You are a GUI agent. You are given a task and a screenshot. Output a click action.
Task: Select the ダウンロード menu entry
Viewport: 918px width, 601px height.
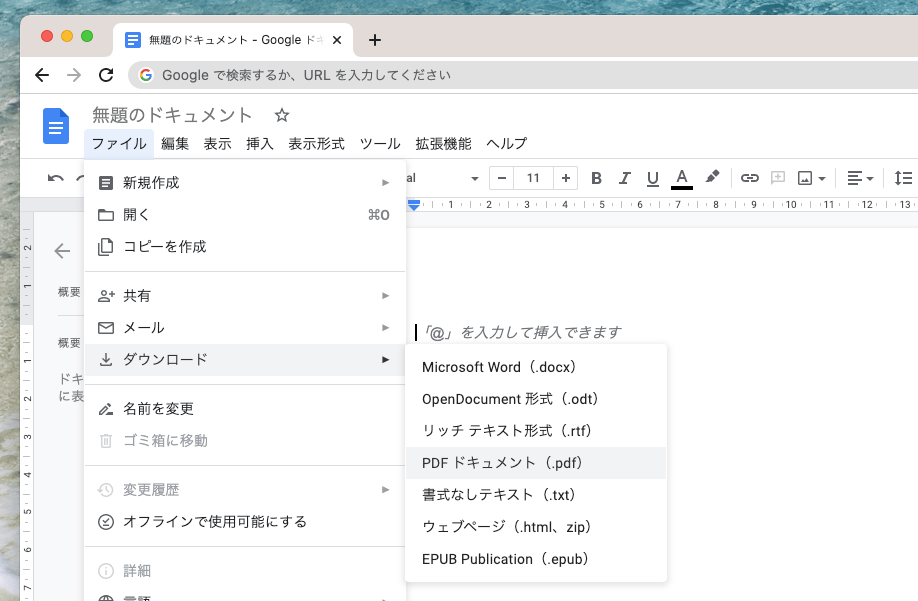click(245, 359)
